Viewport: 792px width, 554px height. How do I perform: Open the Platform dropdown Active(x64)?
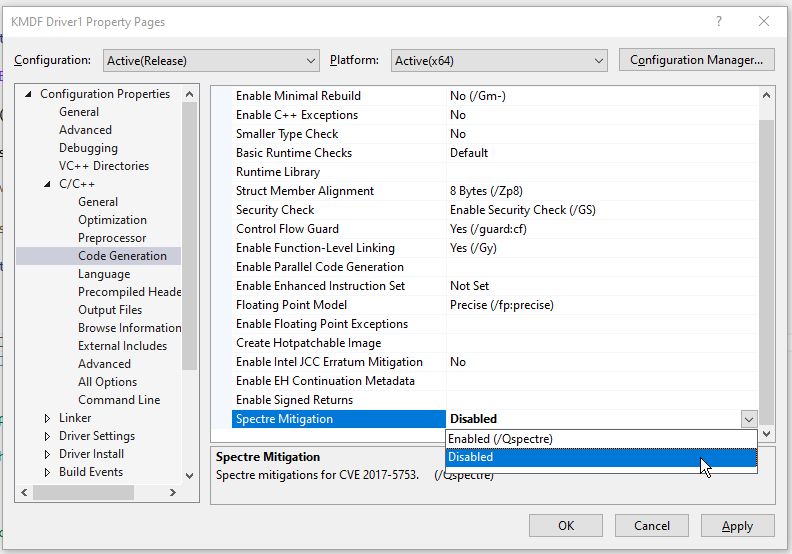pos(499,61)
